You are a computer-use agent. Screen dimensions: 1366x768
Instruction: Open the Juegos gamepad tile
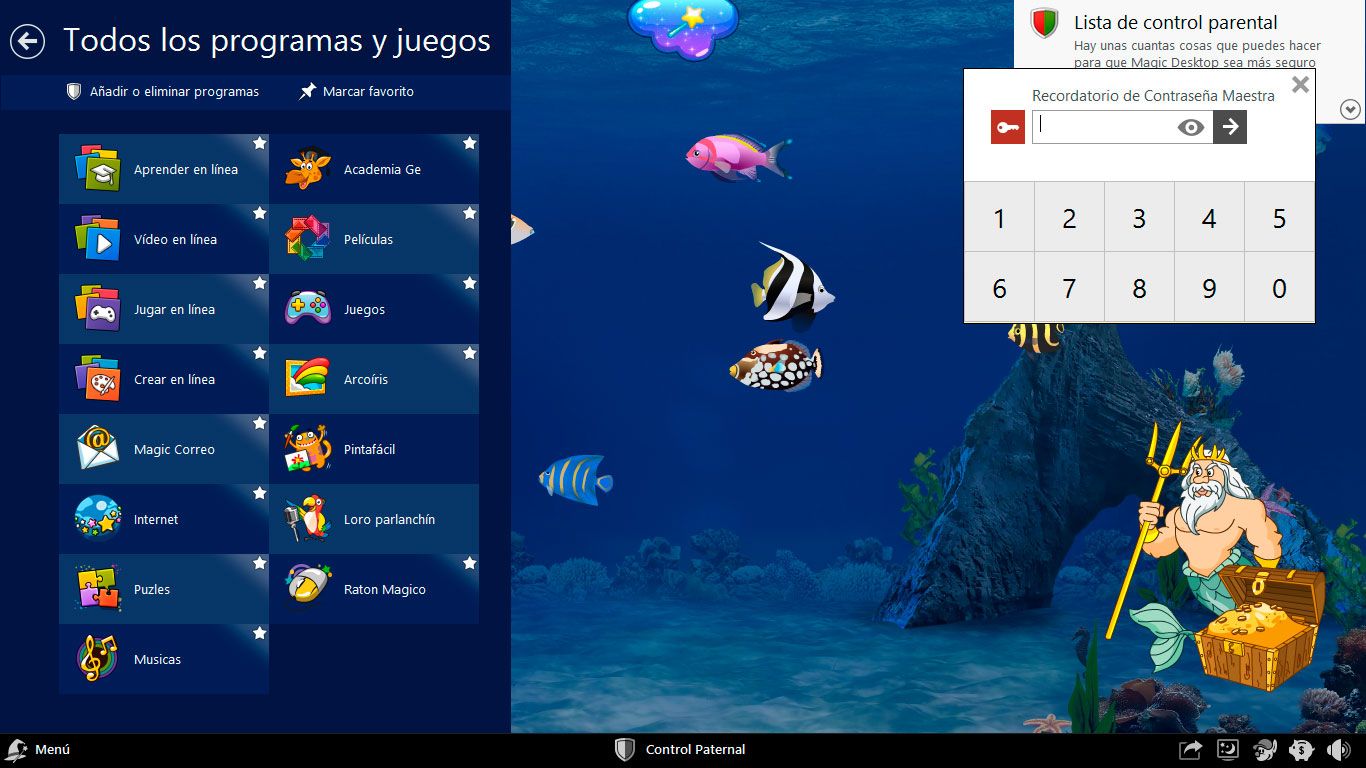click(x=374, y=309)
